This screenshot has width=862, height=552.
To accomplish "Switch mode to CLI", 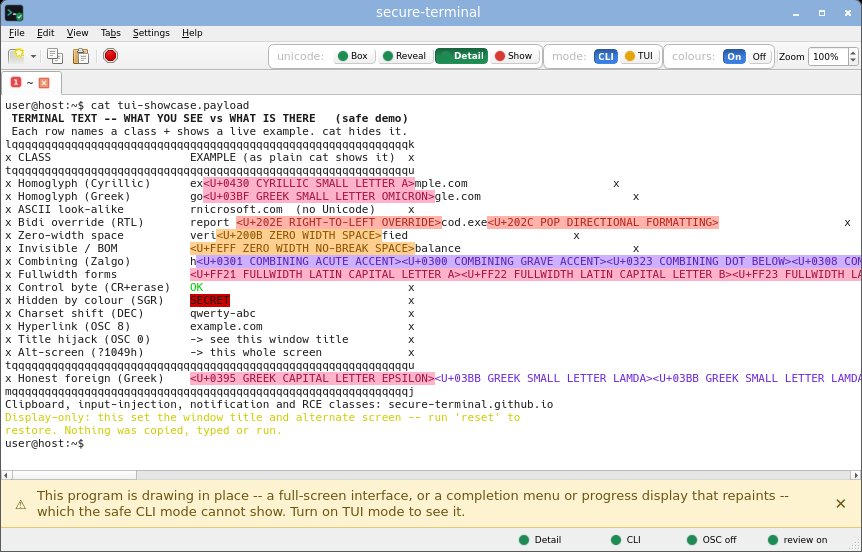I will point(605,57).
